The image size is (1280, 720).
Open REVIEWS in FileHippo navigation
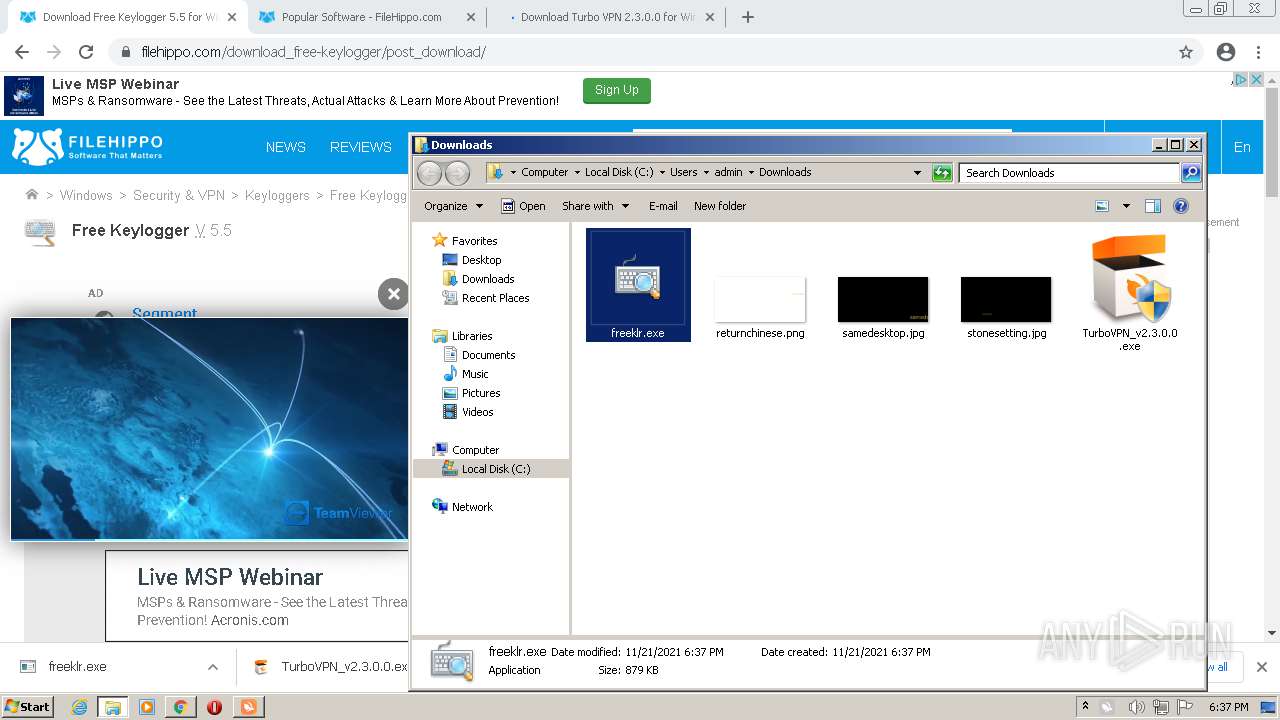361,147
